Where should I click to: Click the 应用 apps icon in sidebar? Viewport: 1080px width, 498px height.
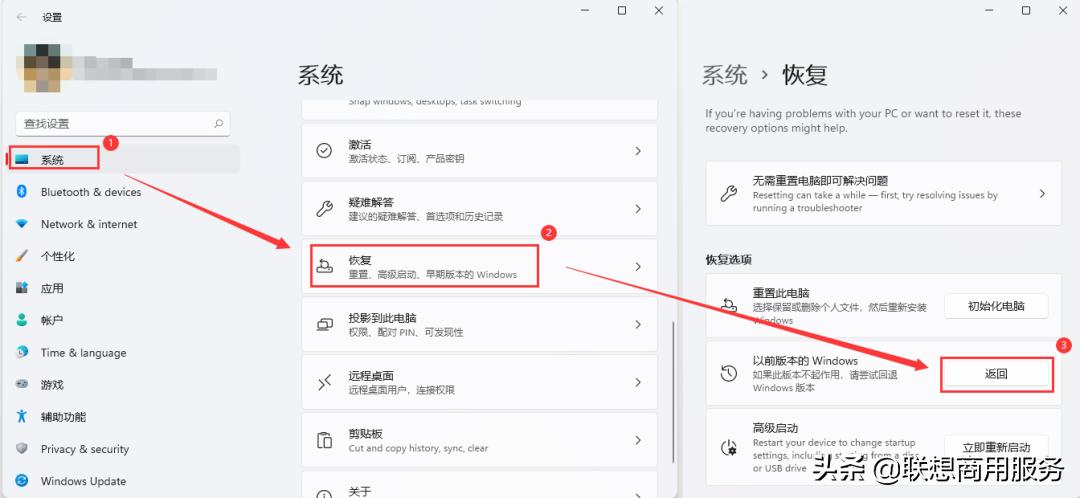[22, 288]
